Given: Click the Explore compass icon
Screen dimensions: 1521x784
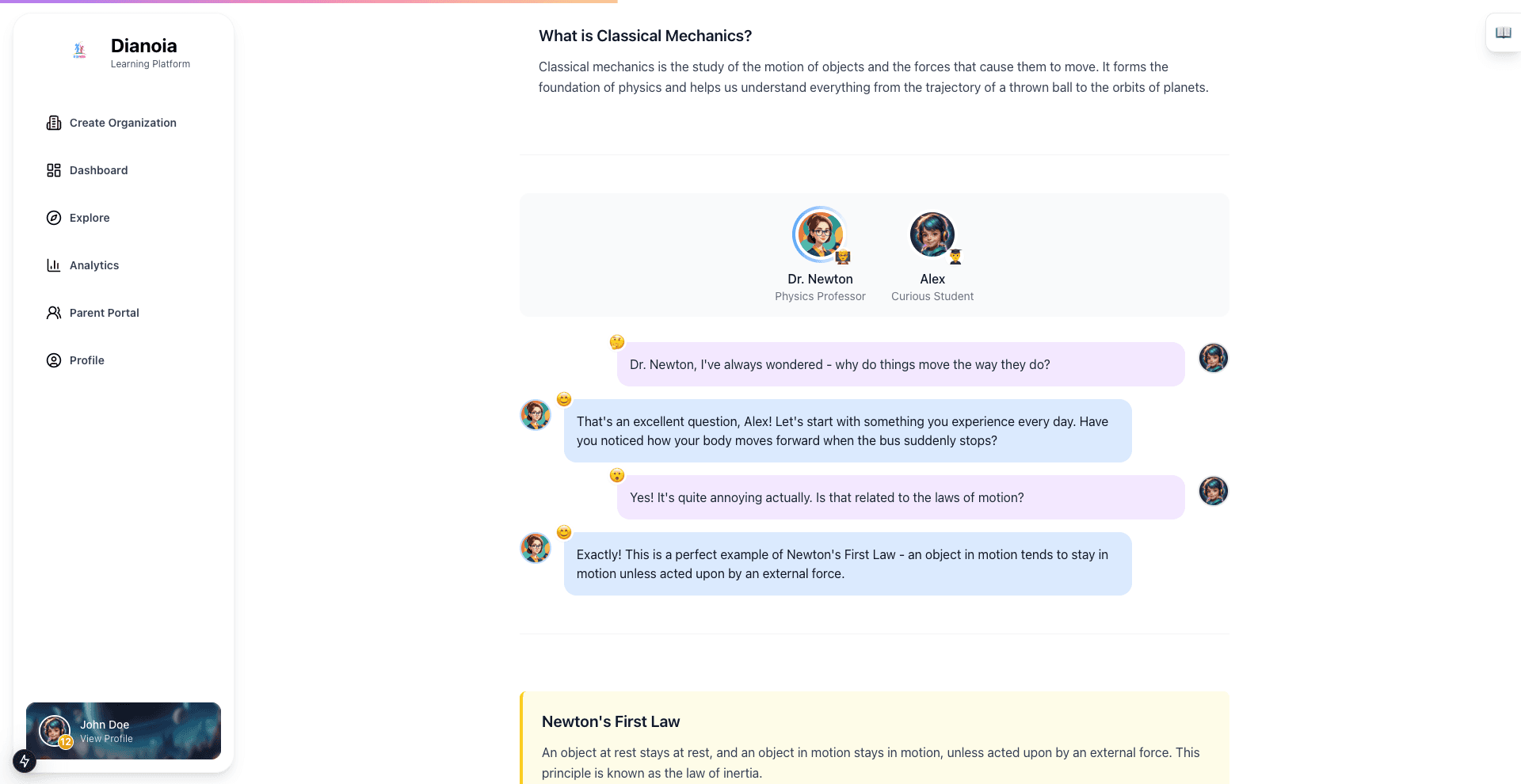Looking at the screenshot, I should pos(54,218).
